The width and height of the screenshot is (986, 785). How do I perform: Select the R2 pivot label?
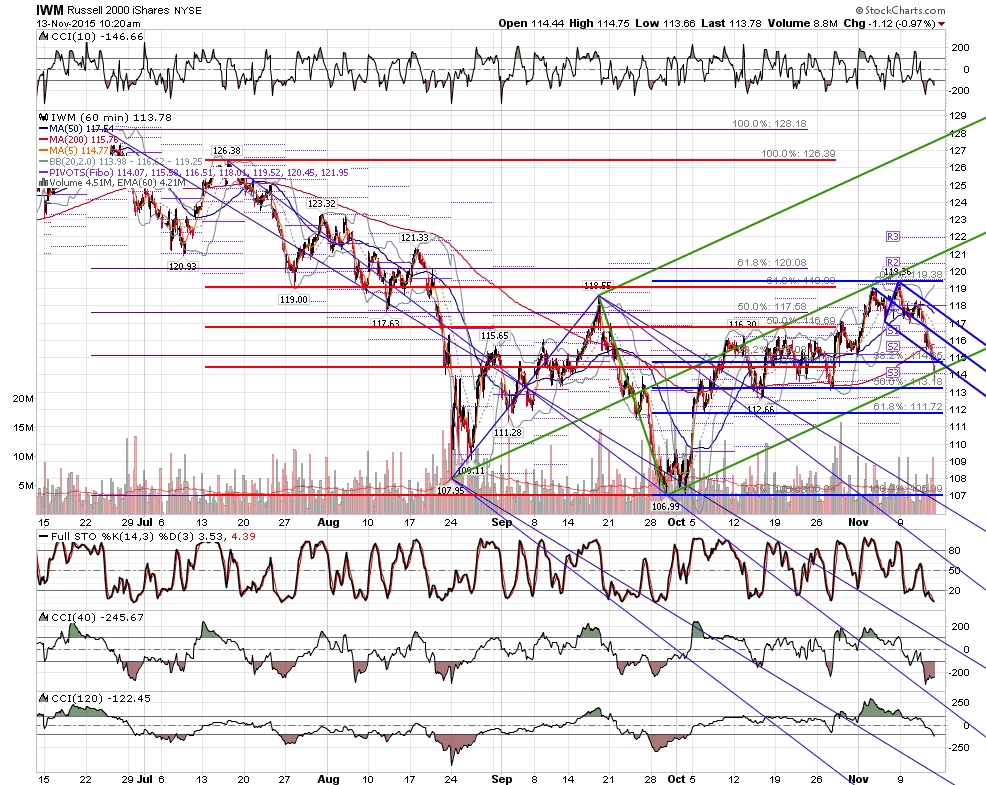click(893, 262)
